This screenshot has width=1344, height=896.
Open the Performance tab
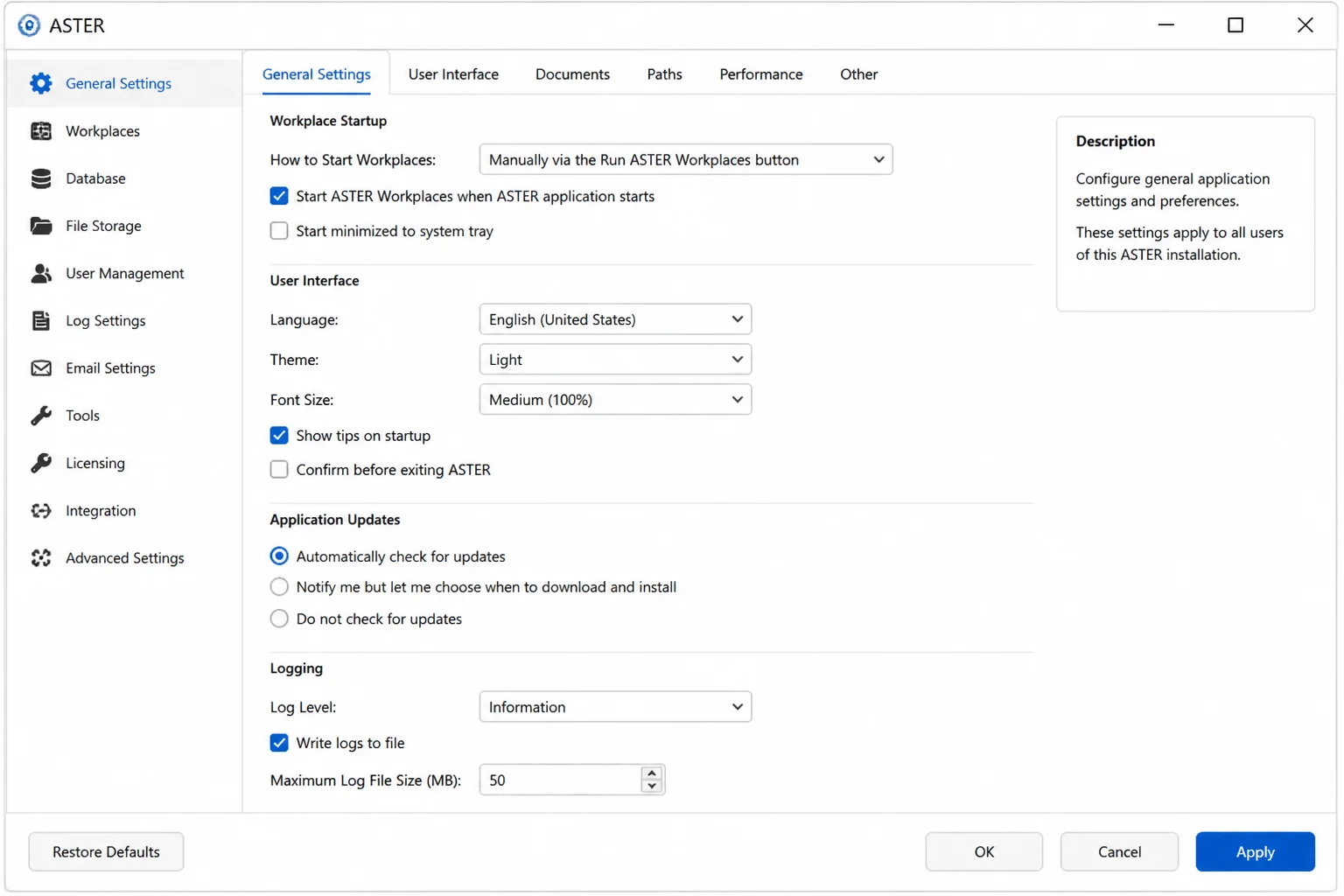click(x=761, y=74)
